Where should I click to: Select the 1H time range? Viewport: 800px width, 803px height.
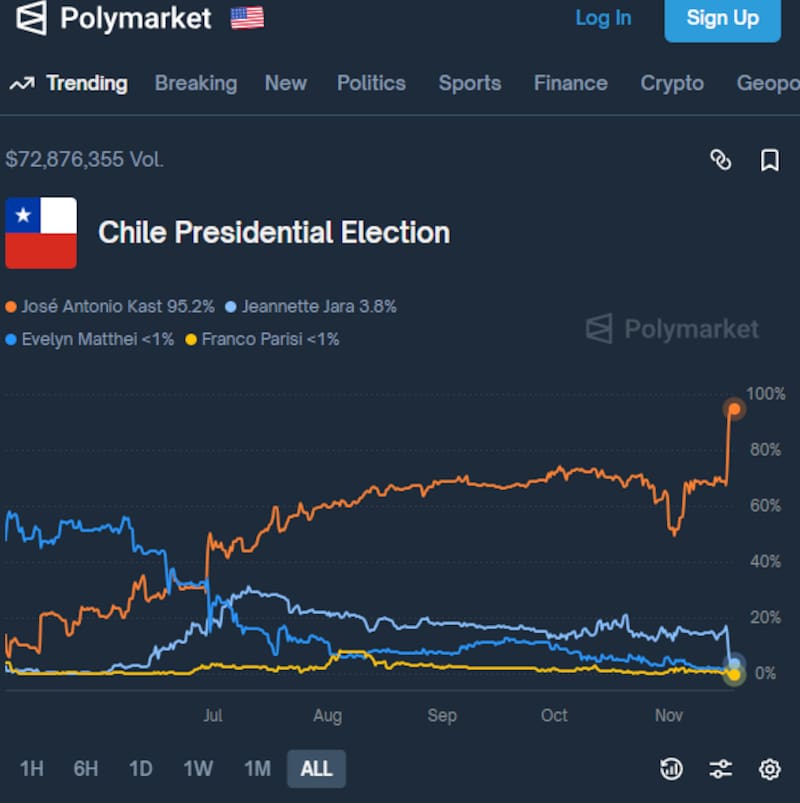click(32, 769)
